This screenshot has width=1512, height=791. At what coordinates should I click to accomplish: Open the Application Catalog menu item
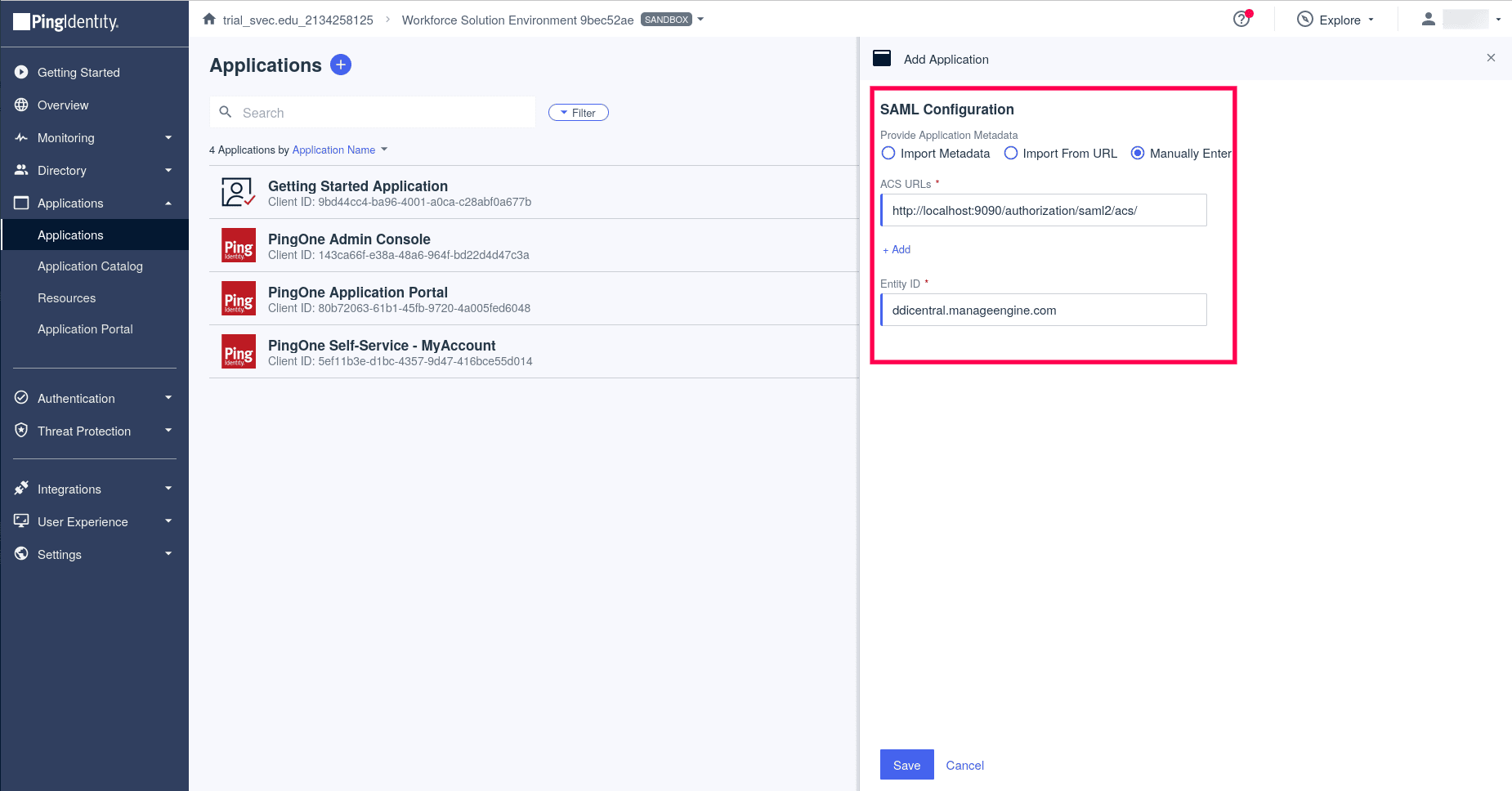(90, 266)
